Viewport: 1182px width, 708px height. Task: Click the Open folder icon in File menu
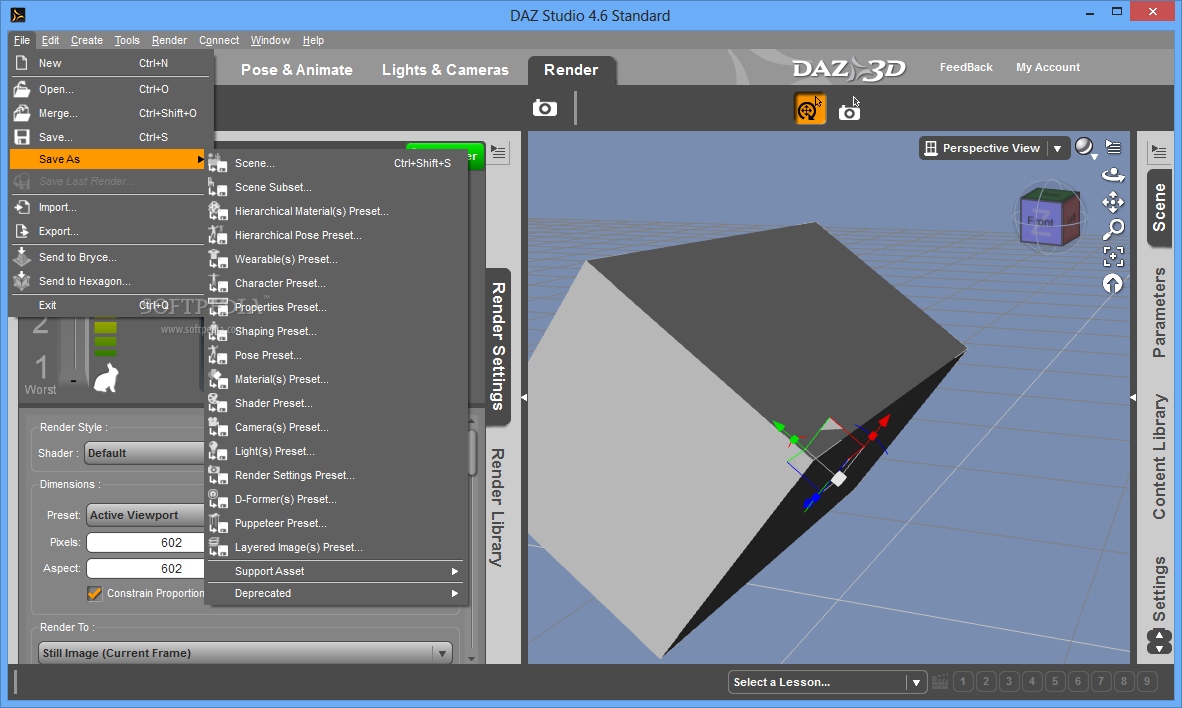[22, 89]
